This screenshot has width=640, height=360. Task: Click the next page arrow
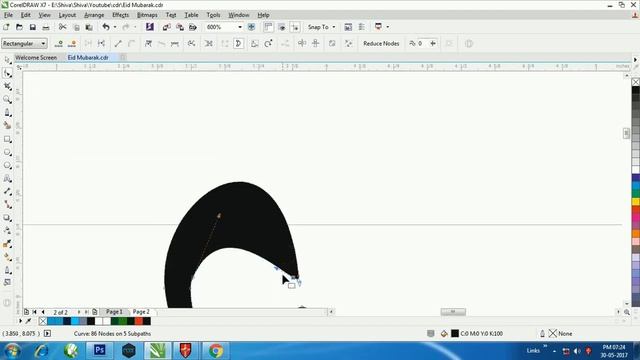click(79, 312)
